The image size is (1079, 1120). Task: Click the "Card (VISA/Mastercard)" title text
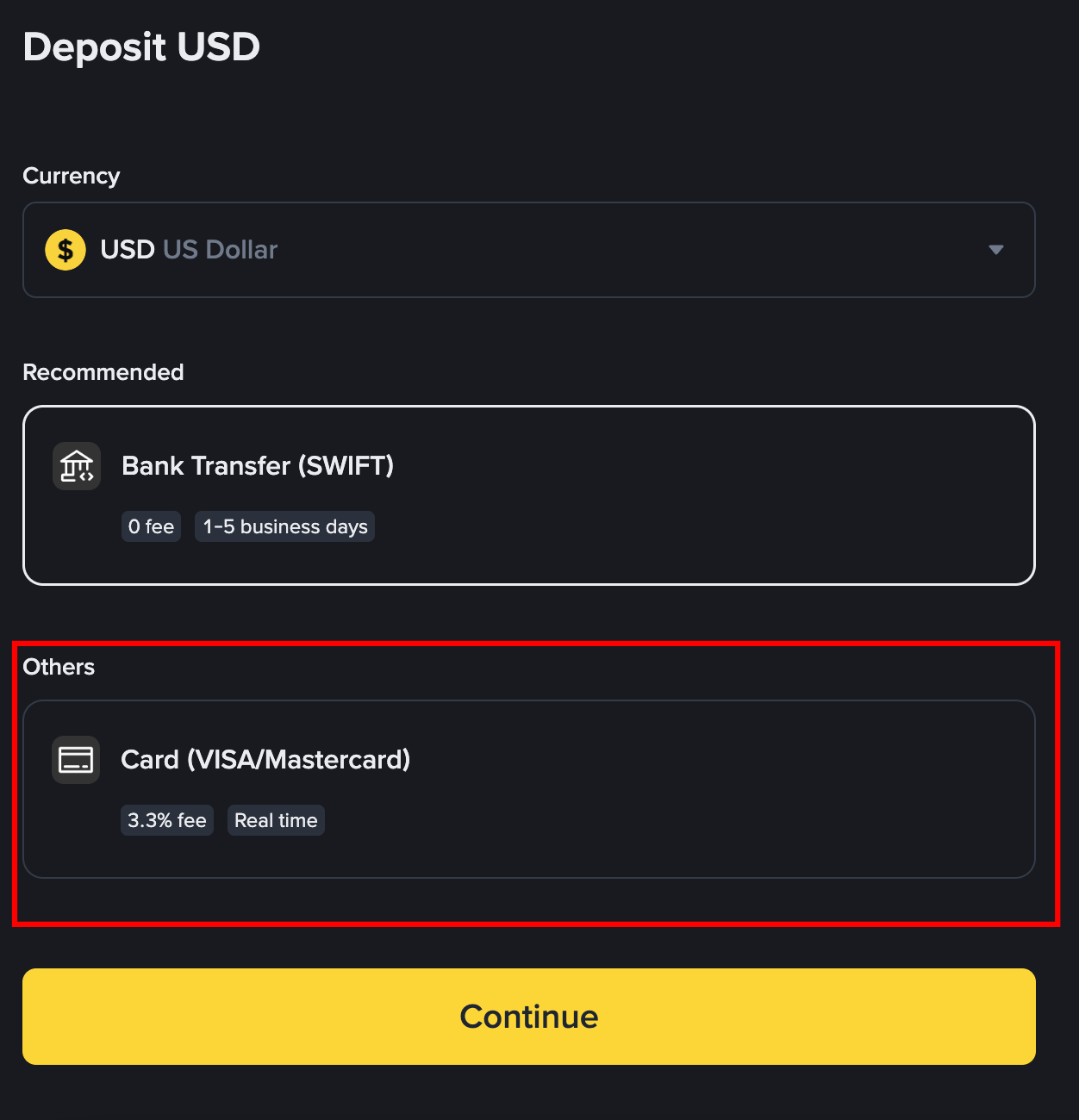pos(265,760)
